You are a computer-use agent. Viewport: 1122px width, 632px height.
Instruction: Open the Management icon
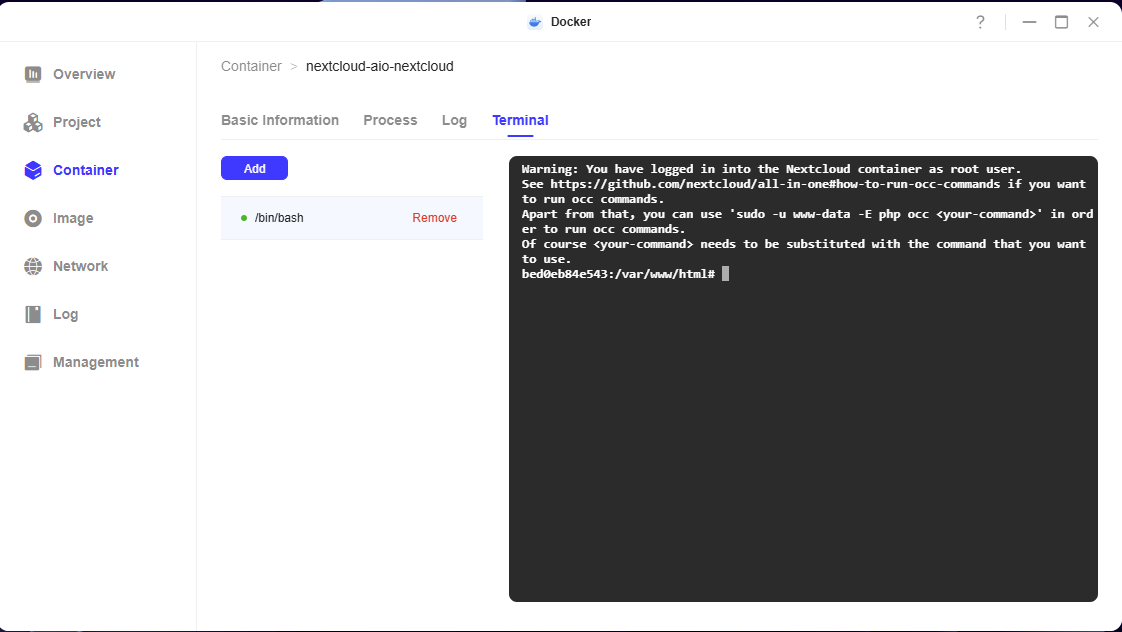[x=33, y=362]
